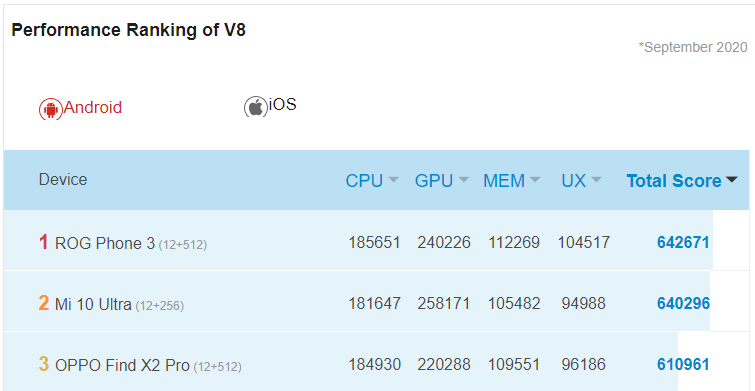Click the CPU column header label
This screenshot has height=391, width=755.
point(364,181)
